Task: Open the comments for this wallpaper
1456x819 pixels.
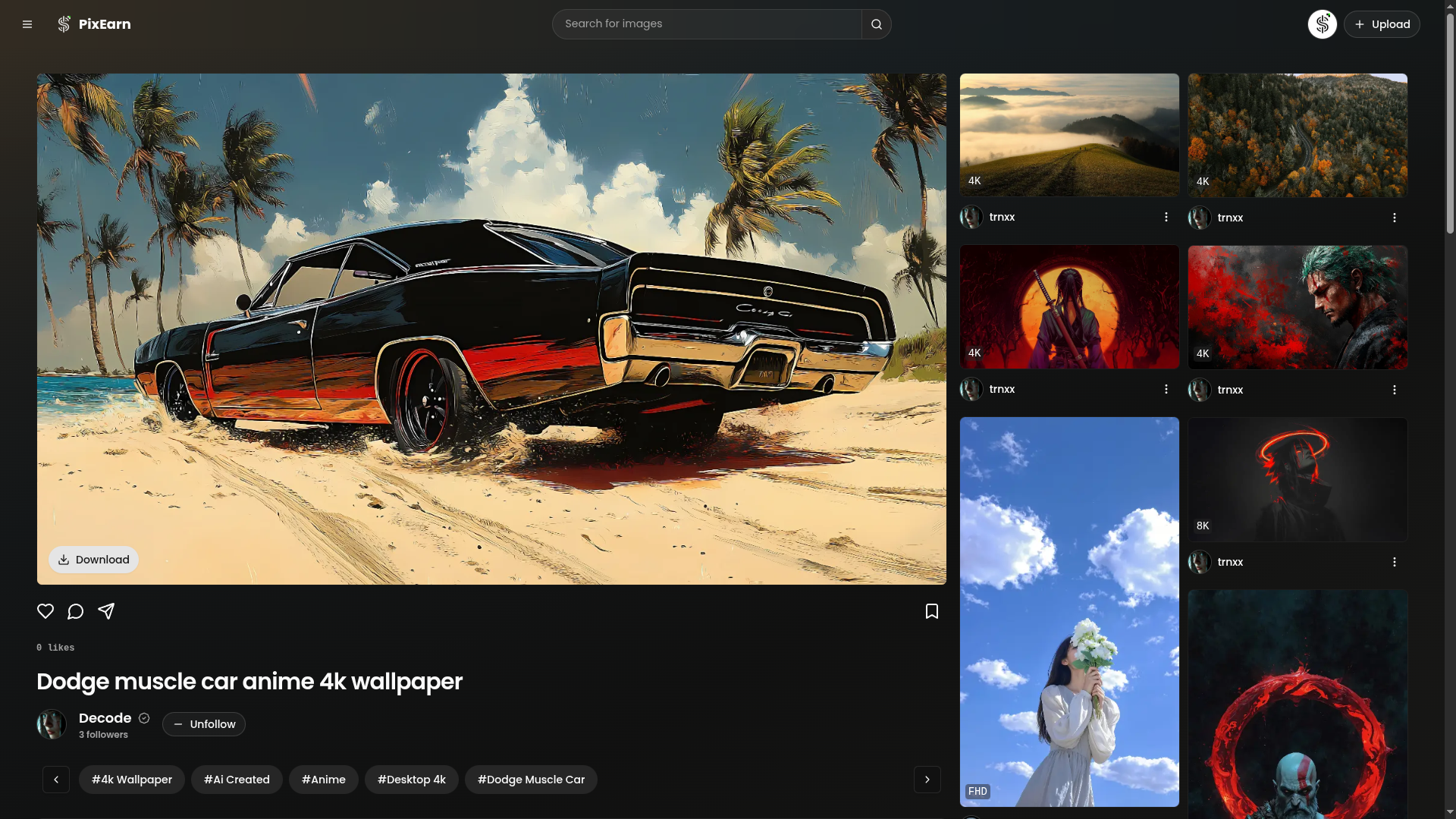Action: (75, 611)
